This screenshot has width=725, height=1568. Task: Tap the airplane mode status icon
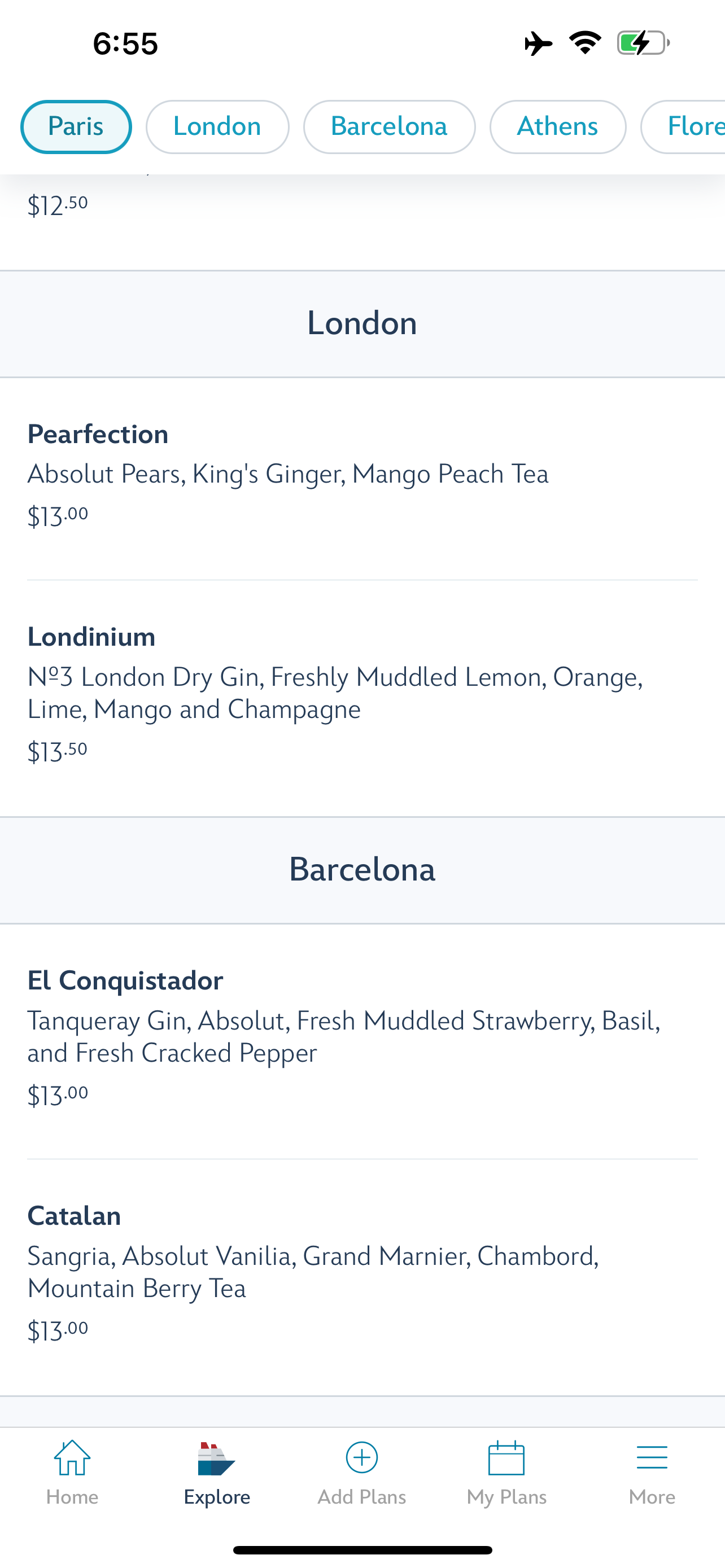tap(538, 44)
